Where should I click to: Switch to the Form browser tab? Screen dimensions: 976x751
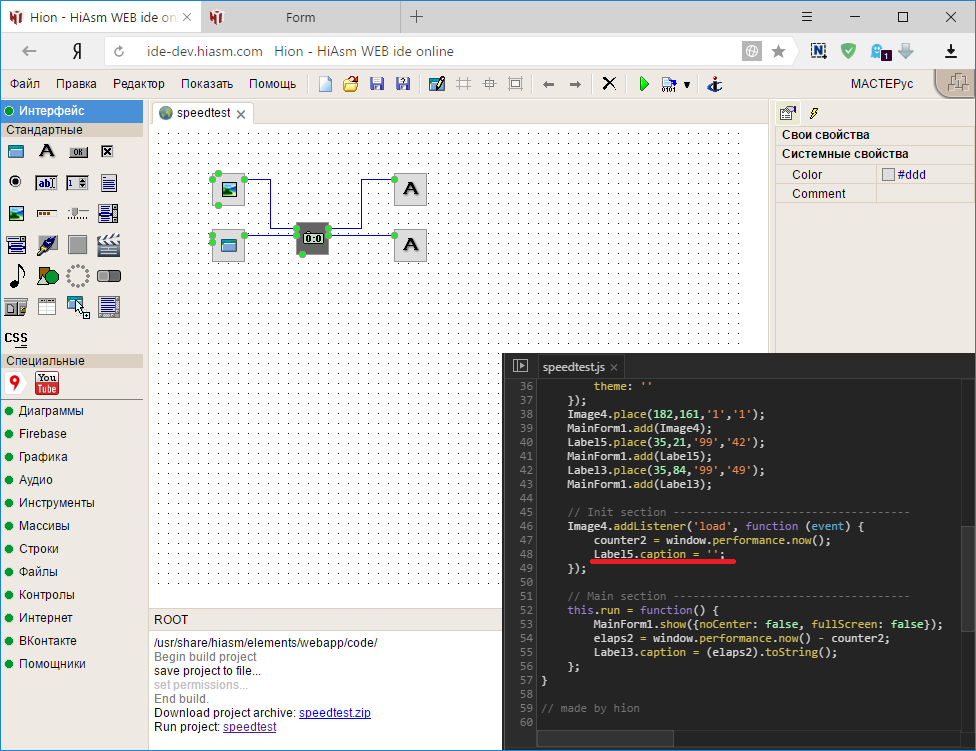click(301, 17)
